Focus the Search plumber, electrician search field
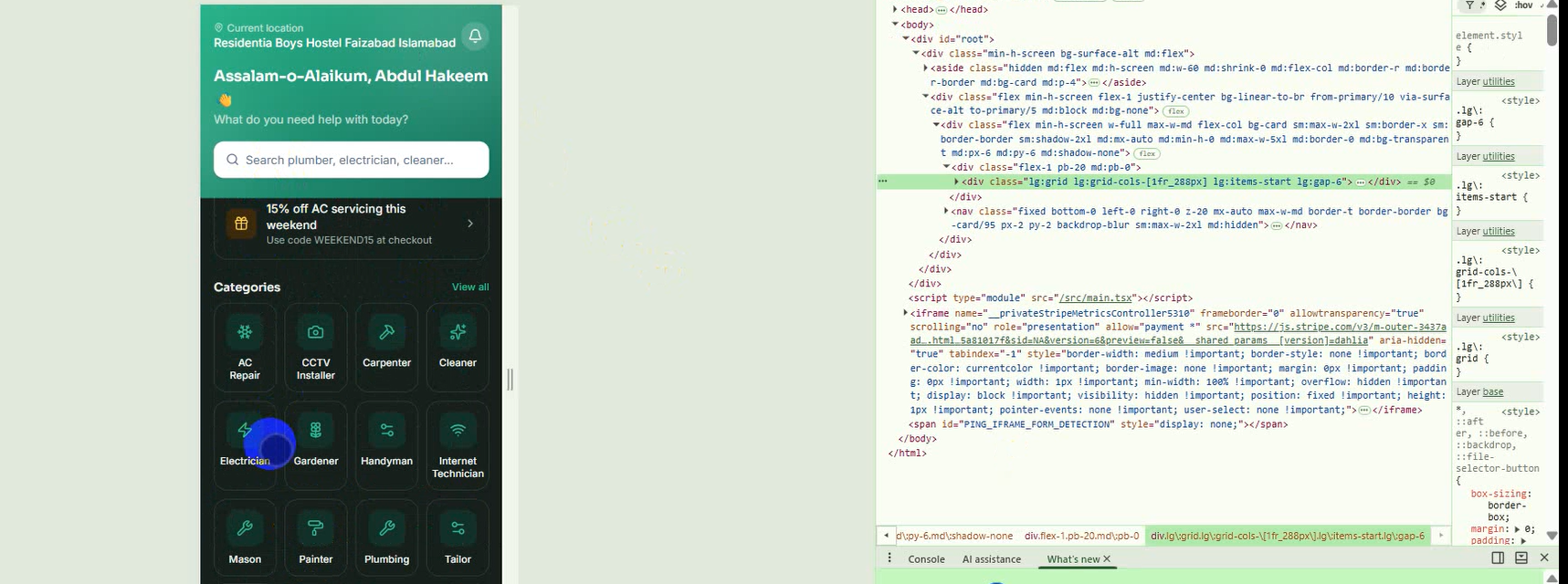 [x=352, y=160]
